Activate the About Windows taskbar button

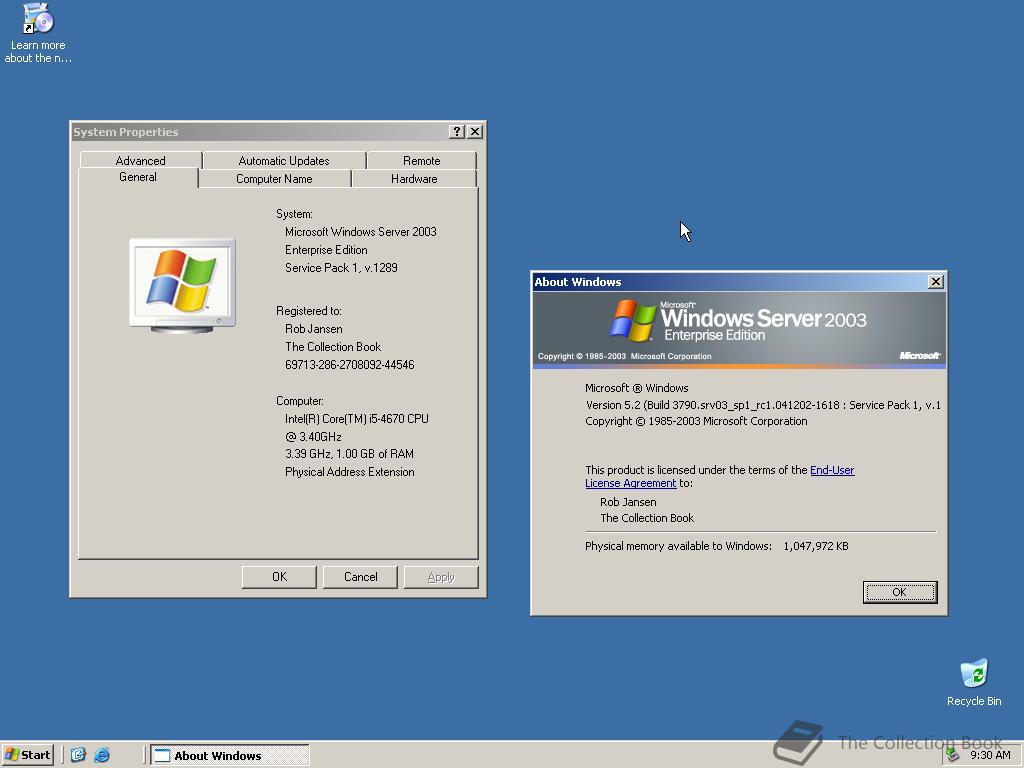point(230,756)
